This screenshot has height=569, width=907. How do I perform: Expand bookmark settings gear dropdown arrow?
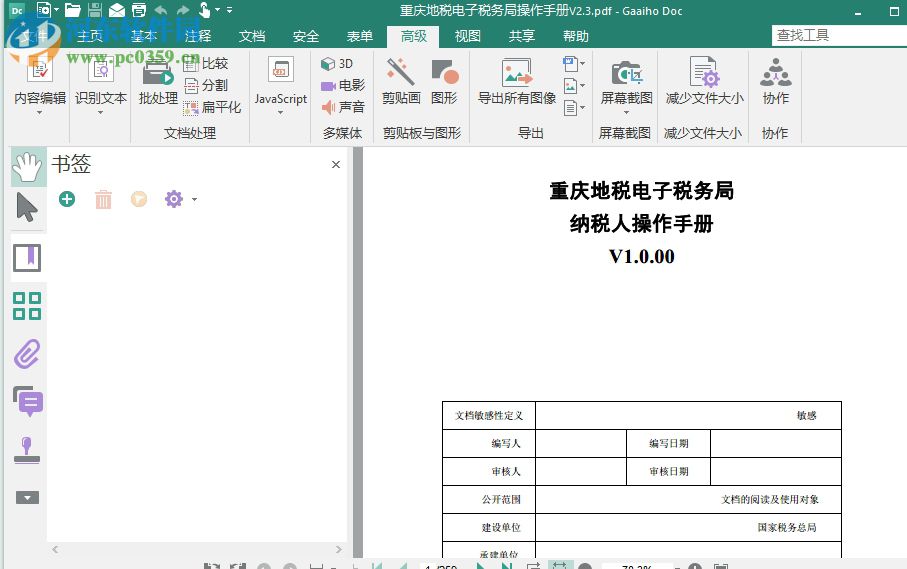tap(194, 199)
